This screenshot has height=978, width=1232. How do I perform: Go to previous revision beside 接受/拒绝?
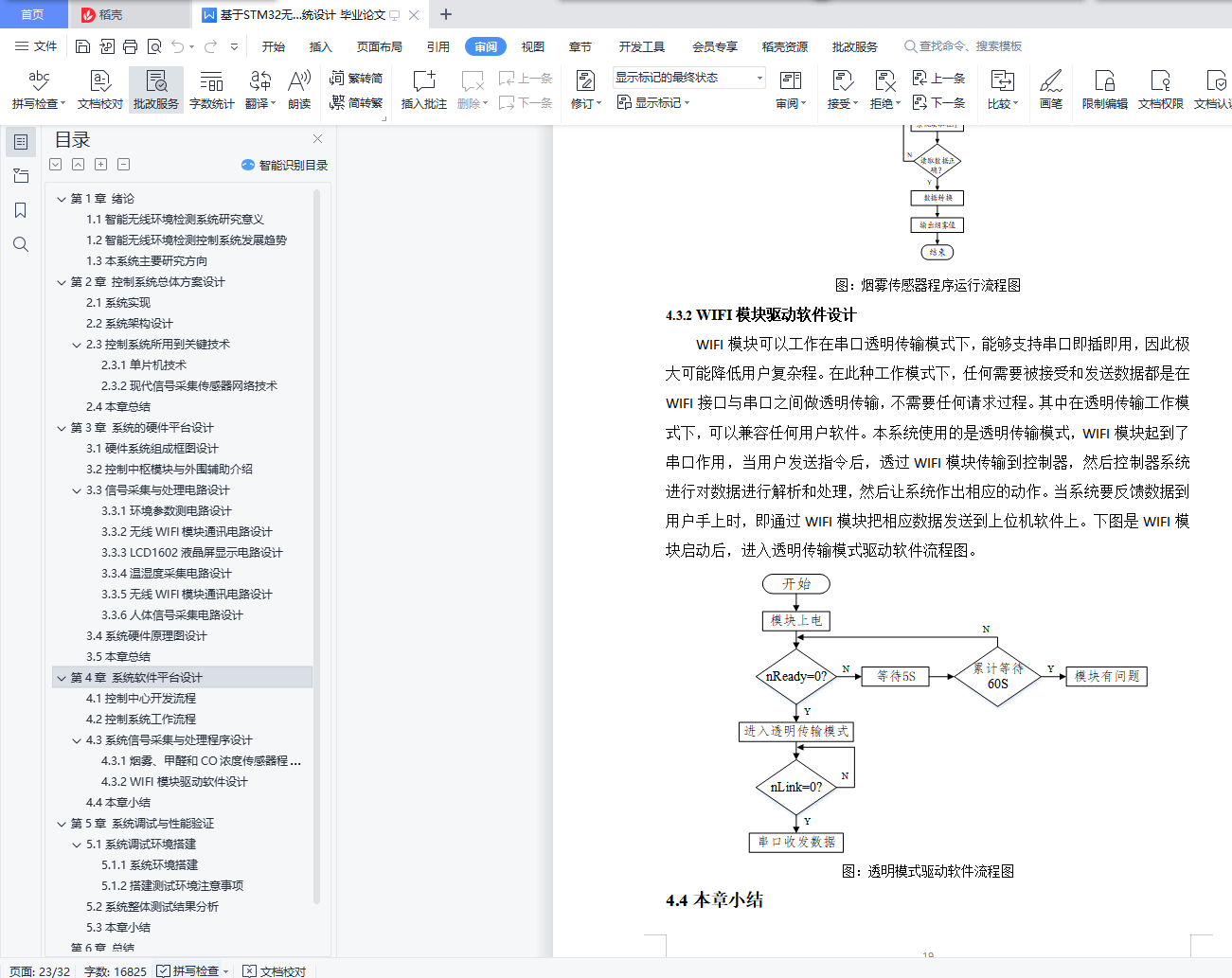pyautogui.click(x=939, y=78)
